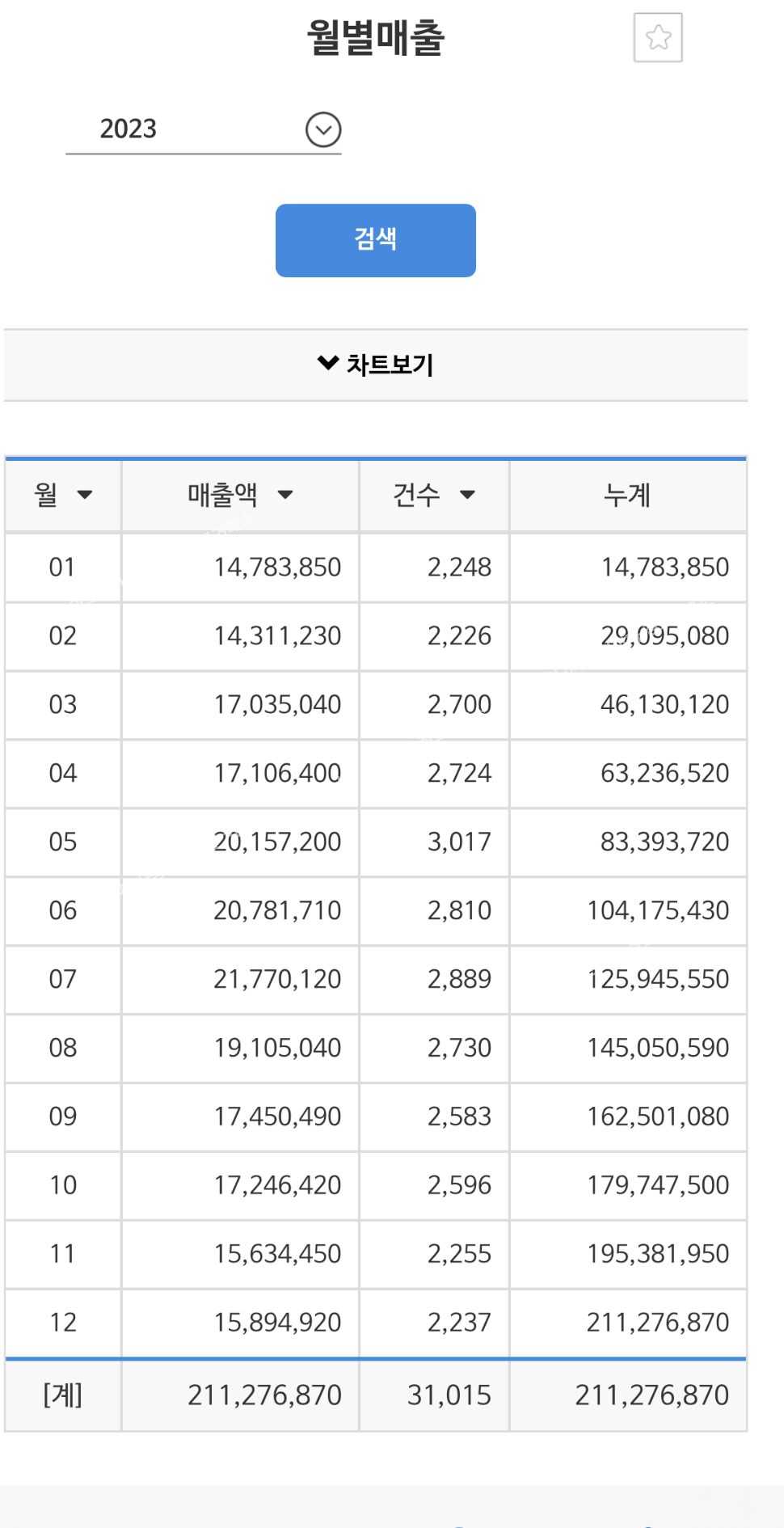Select cumulative value 104,175,430
The image size is (784, 1528).
(658, 910)
